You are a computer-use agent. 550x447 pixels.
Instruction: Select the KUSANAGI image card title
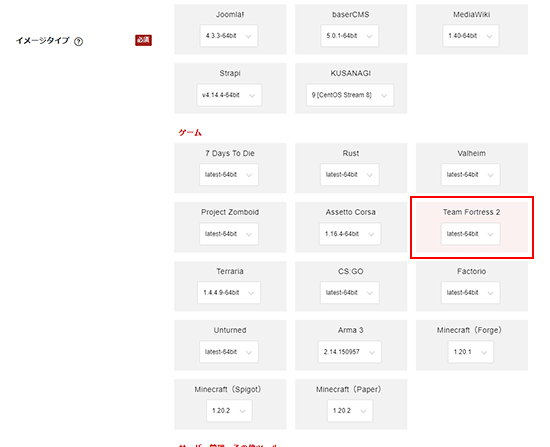coord(350,73)
